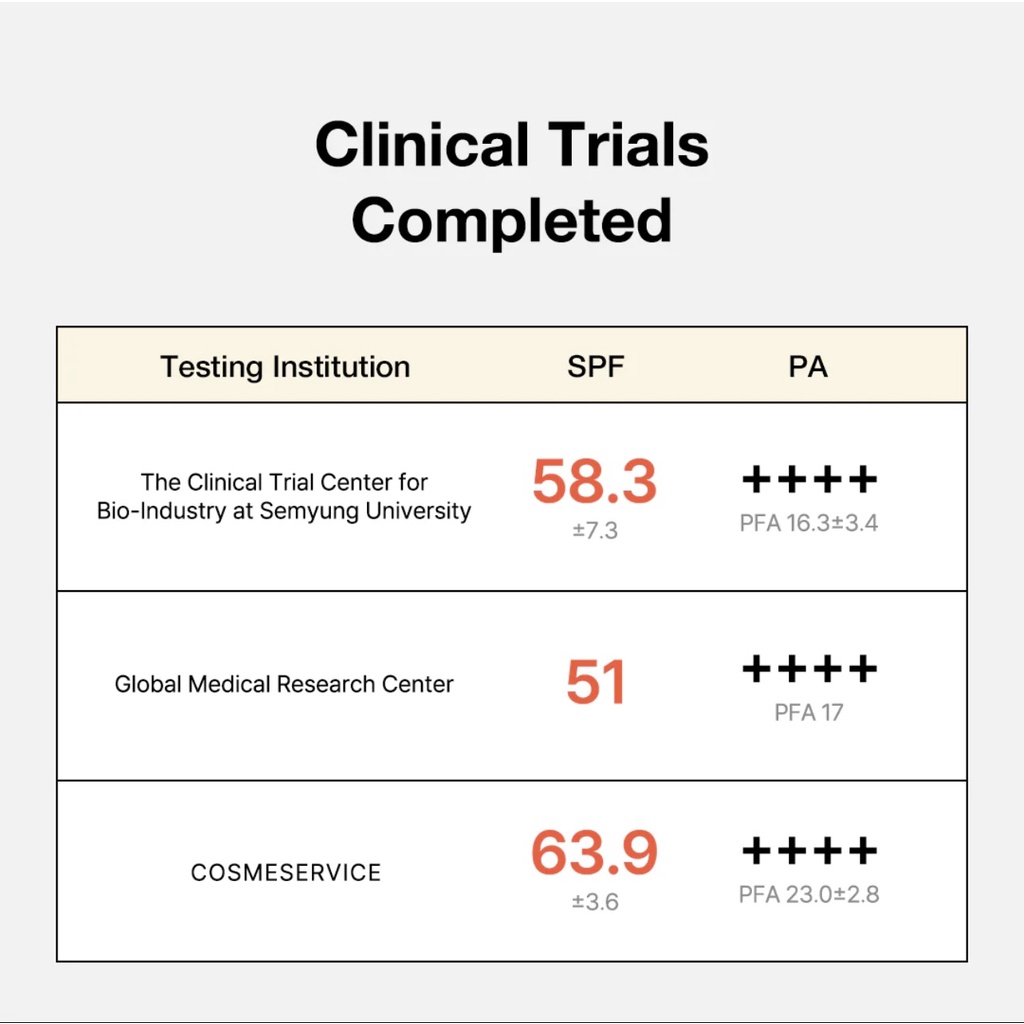The height and width of the screenshot is (1024, 1024).
Task: Click the word 'Completed' in the heading
Action: 512,221
